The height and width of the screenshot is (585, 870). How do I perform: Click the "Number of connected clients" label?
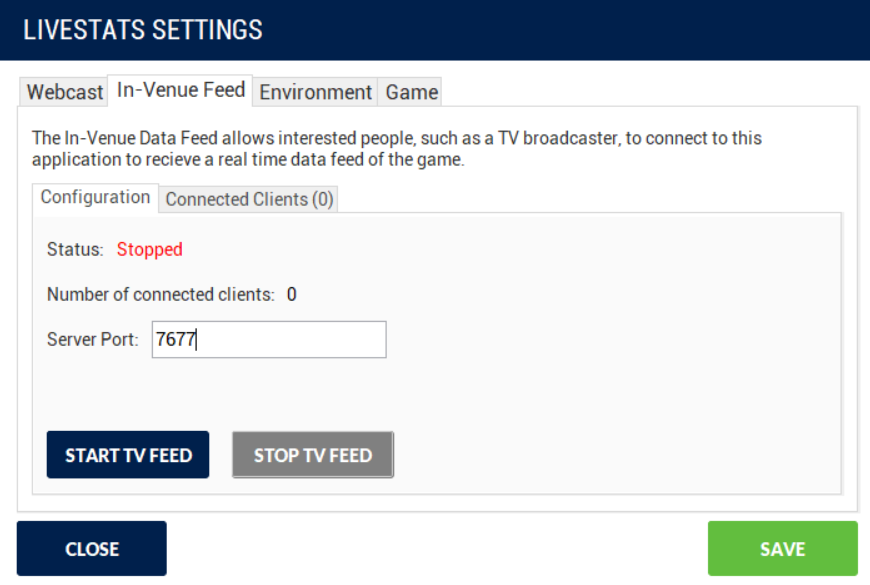point(160,294)
